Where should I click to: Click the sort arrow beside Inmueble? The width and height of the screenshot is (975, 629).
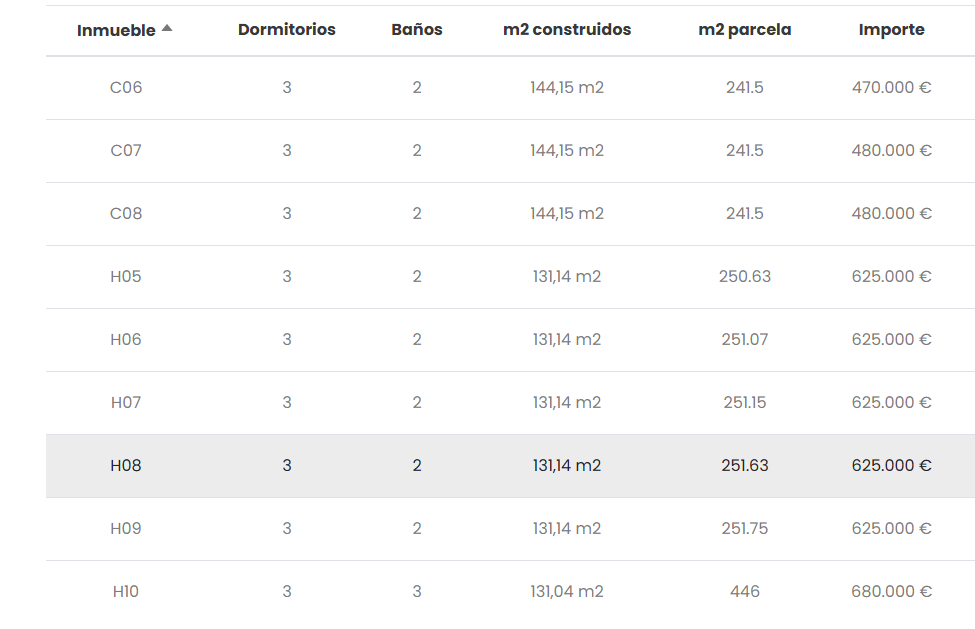[x=167, y=28]
